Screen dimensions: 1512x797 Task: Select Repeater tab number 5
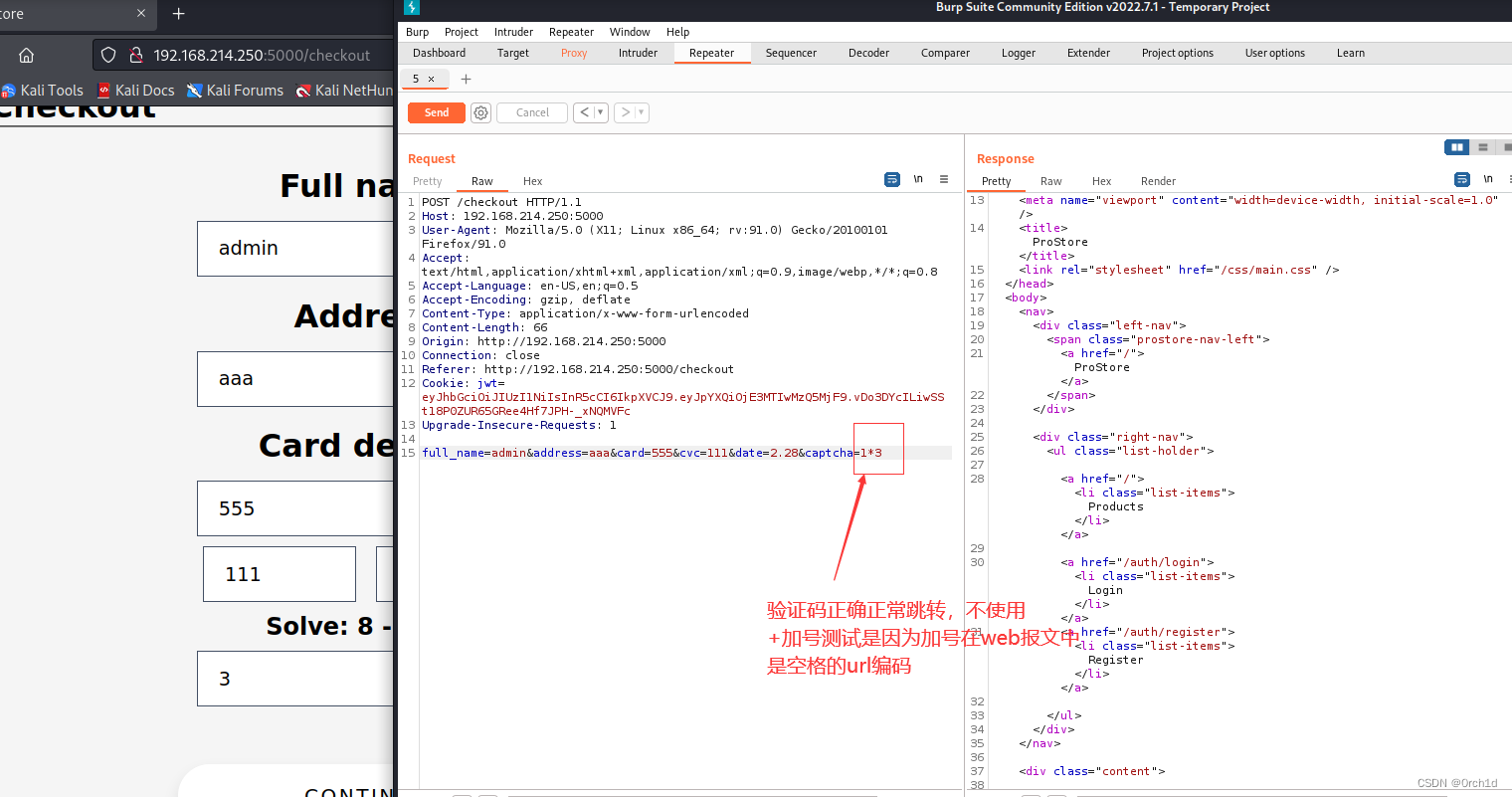[x=416, y=79]
